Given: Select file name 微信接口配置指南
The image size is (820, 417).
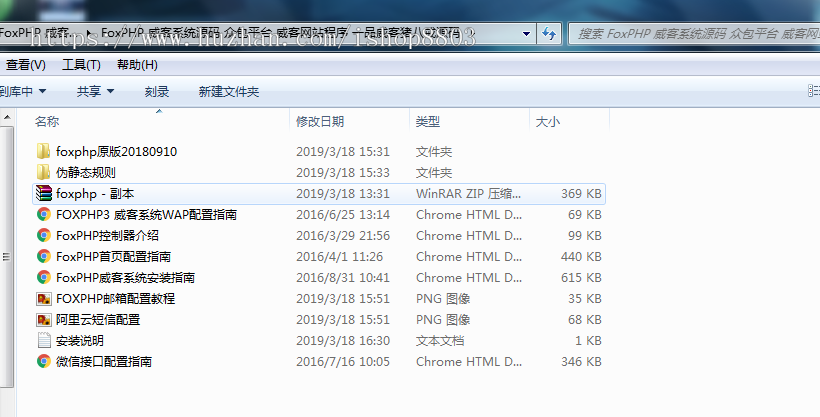Looking at the screenshot, I should [104, 362].
